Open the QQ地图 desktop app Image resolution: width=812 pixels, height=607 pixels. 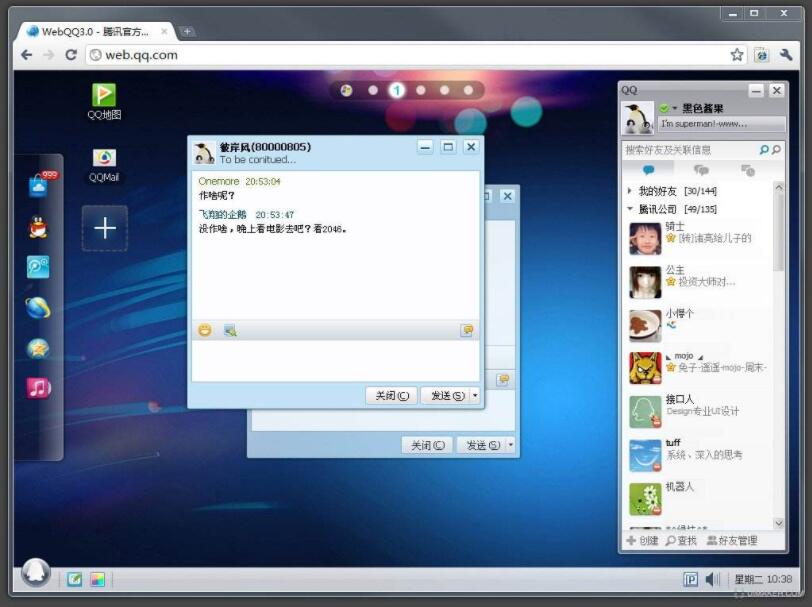pos(104,101)
